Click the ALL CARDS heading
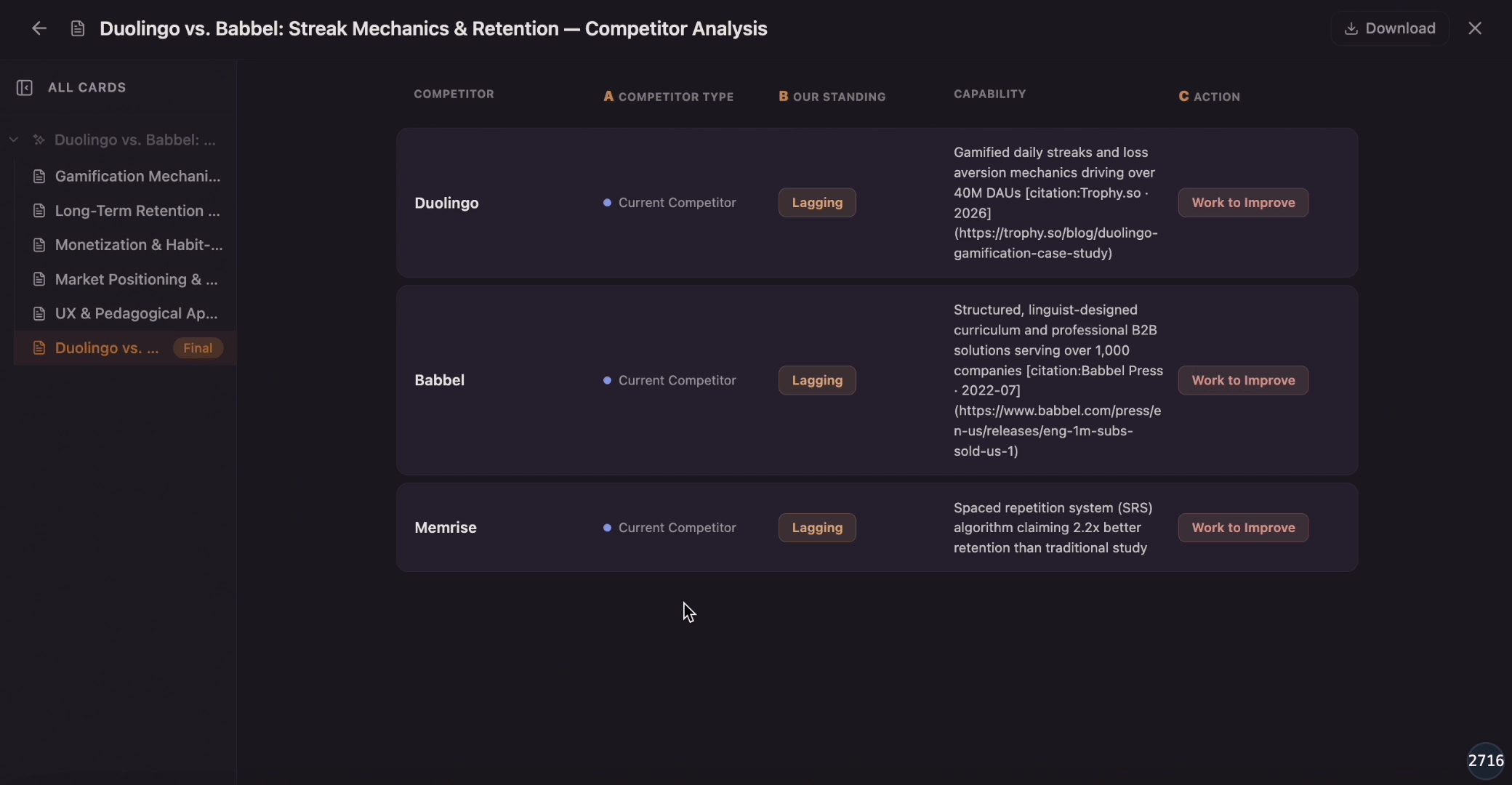 87,87
